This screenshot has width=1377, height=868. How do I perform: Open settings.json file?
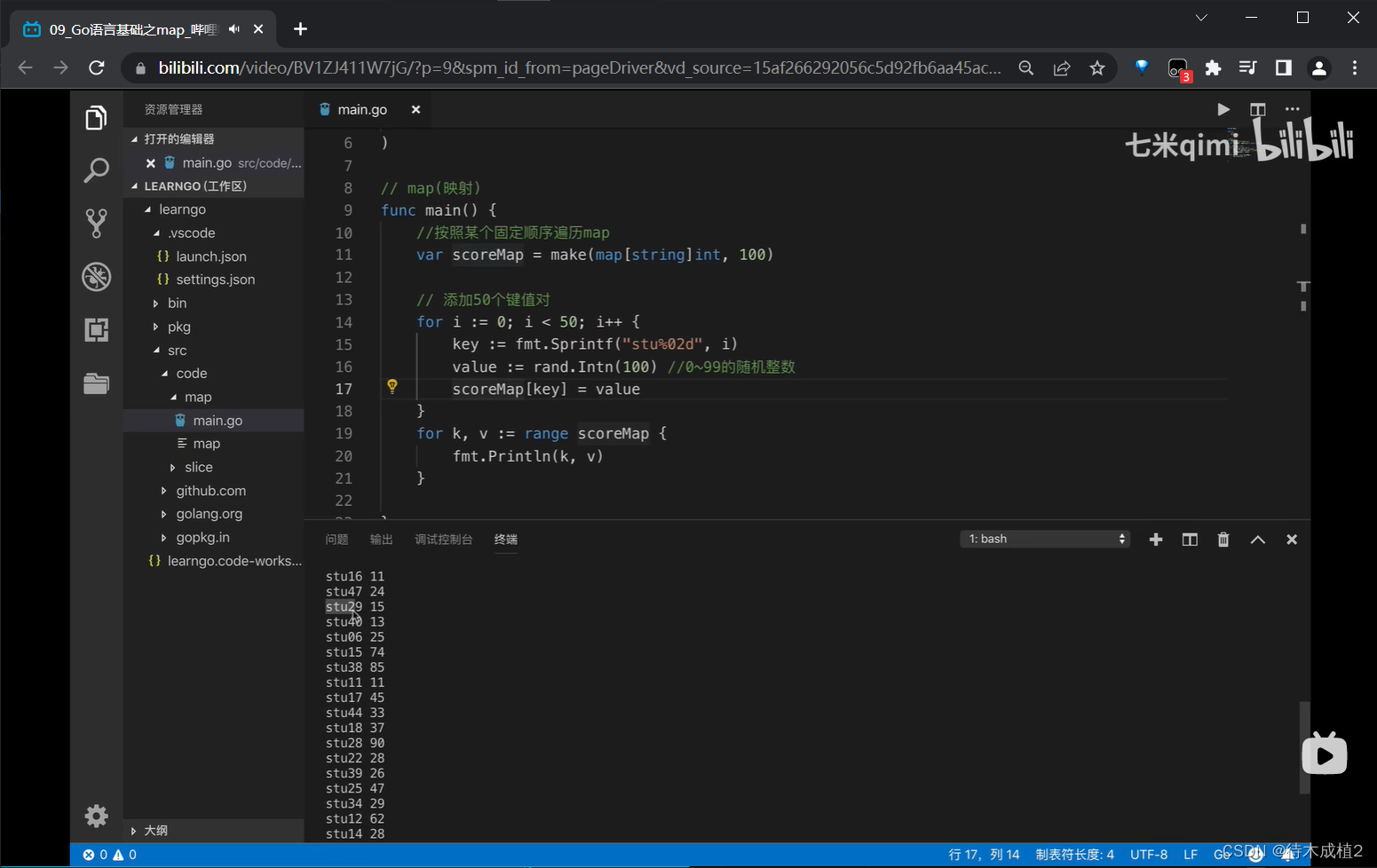tap(216, 280)
